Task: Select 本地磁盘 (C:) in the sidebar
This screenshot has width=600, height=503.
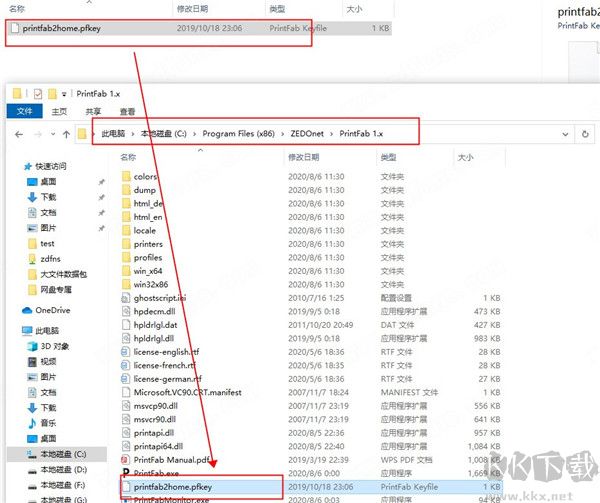Action: (63, 454)
